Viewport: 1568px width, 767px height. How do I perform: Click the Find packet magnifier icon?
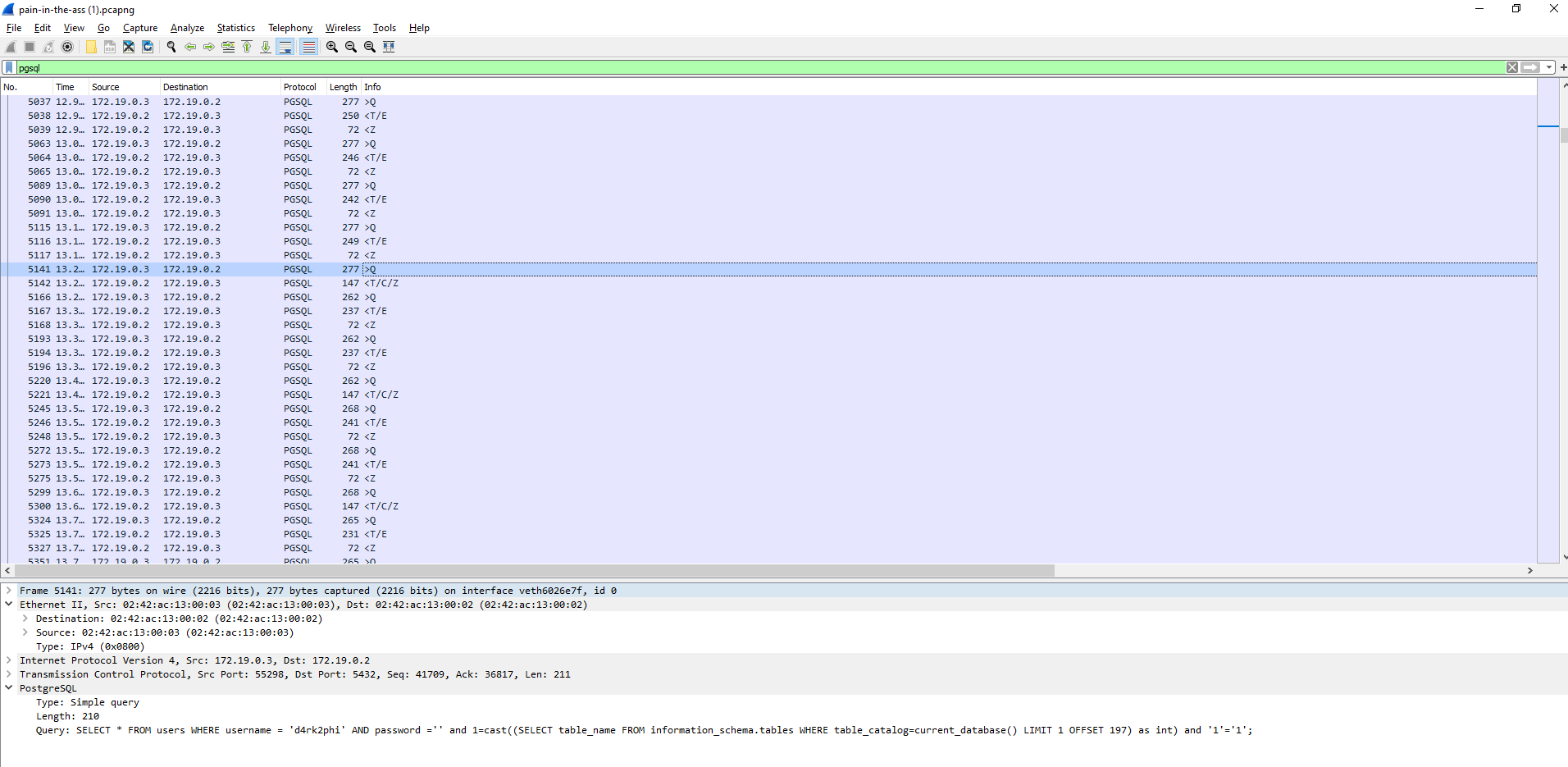171,47
